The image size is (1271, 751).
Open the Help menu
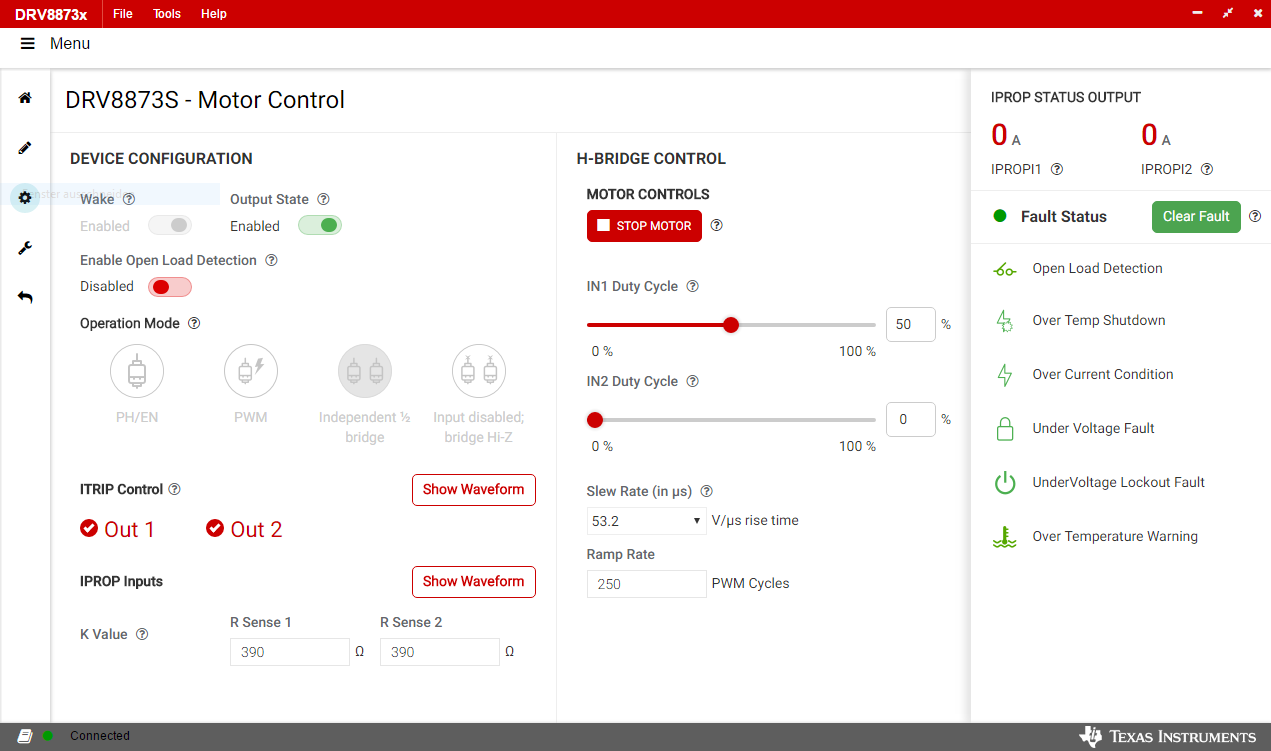[x=214, y=14]
